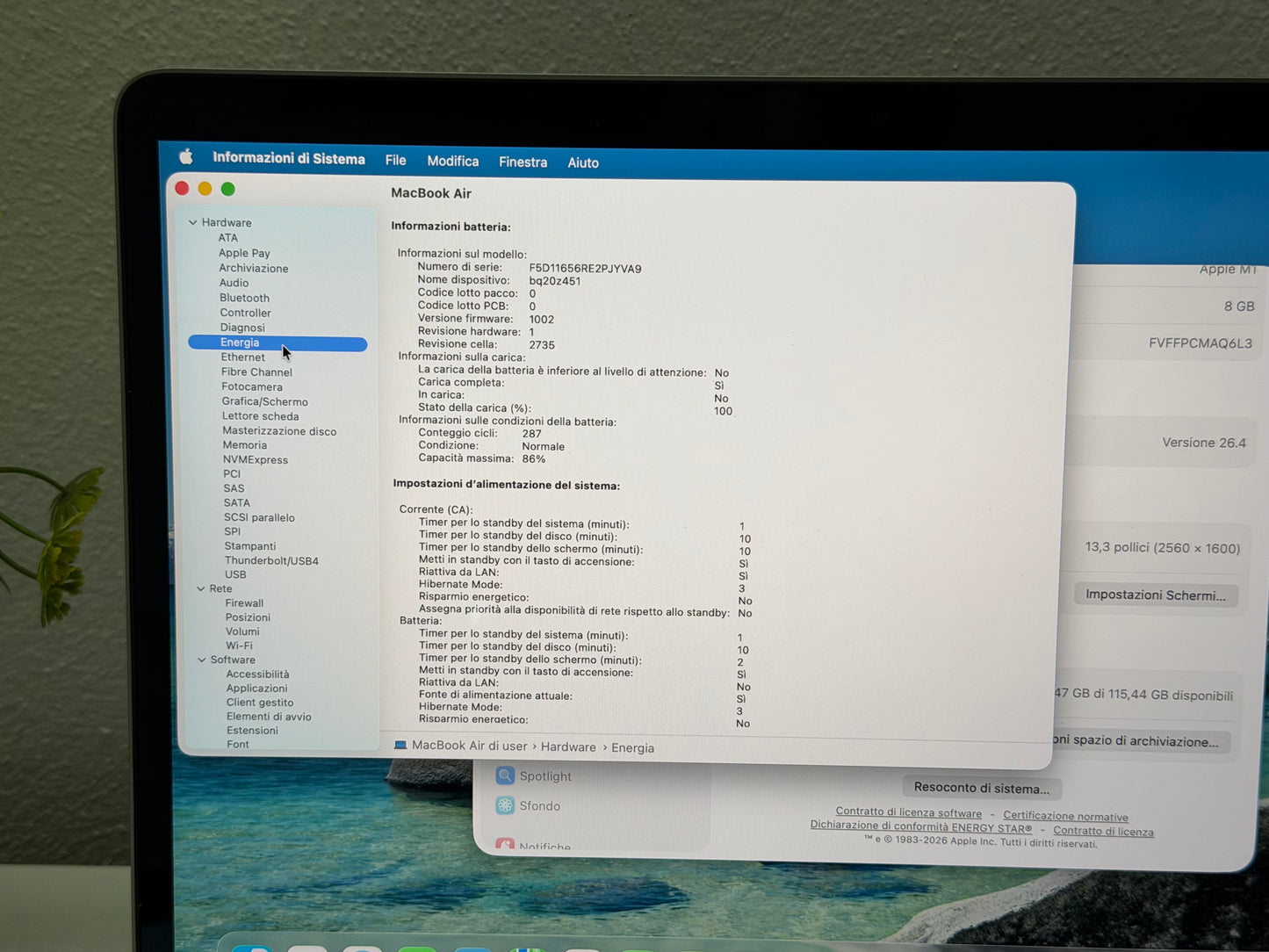
Task: Select Estensioni under Software
Action: [252, 731]
